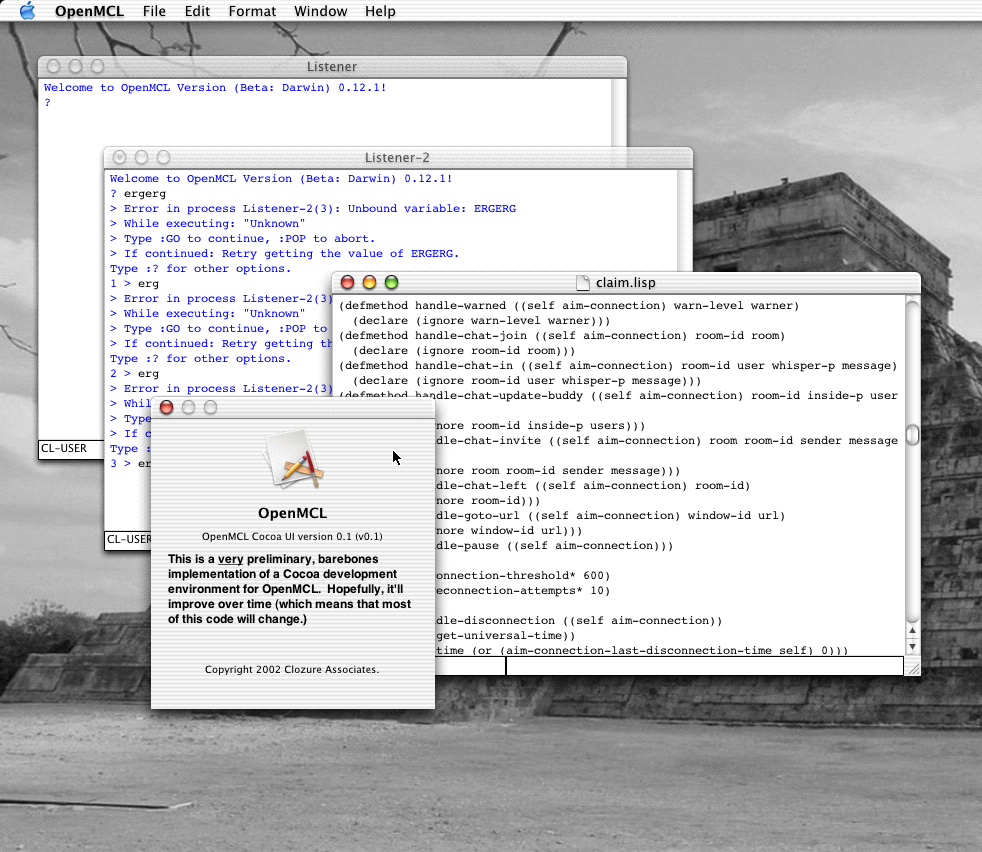Click the '1 > erg' prompt line in Listener-2
This screenshot has height=852, width=982.
click(x=135, y=284)
